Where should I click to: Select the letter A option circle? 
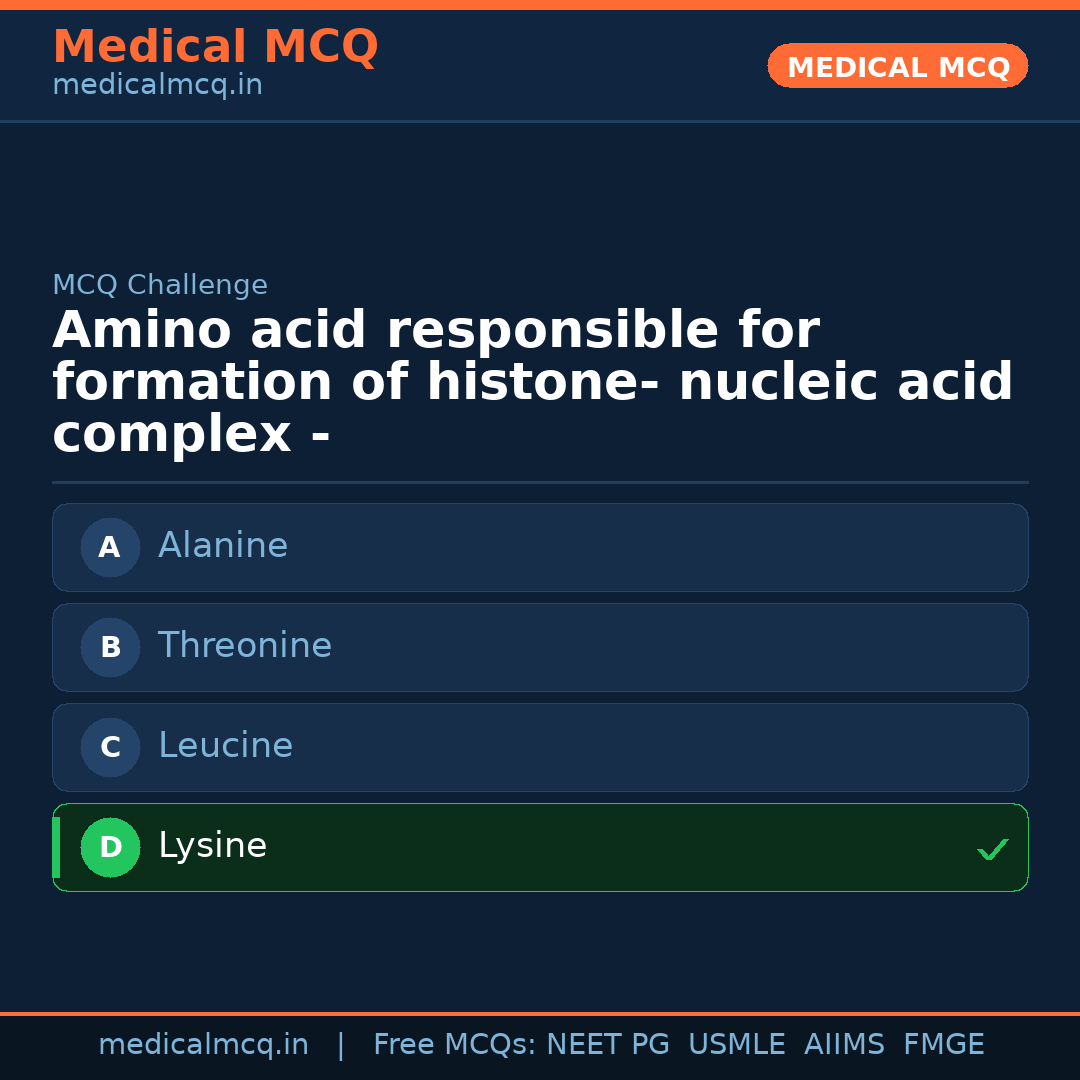(x=110, y=547)
